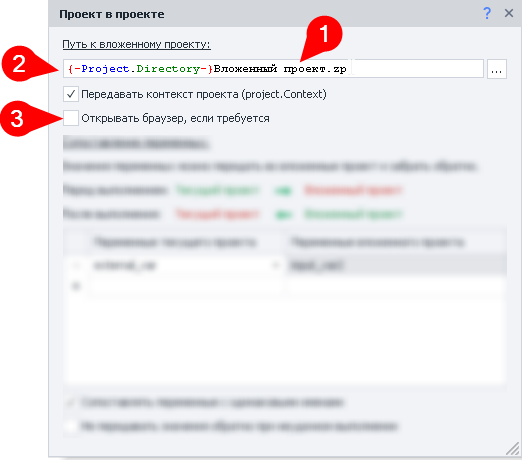Expand the external_var dropdown in the table
The height and width of the screenshot is (460, 522).
click(275, 265)
